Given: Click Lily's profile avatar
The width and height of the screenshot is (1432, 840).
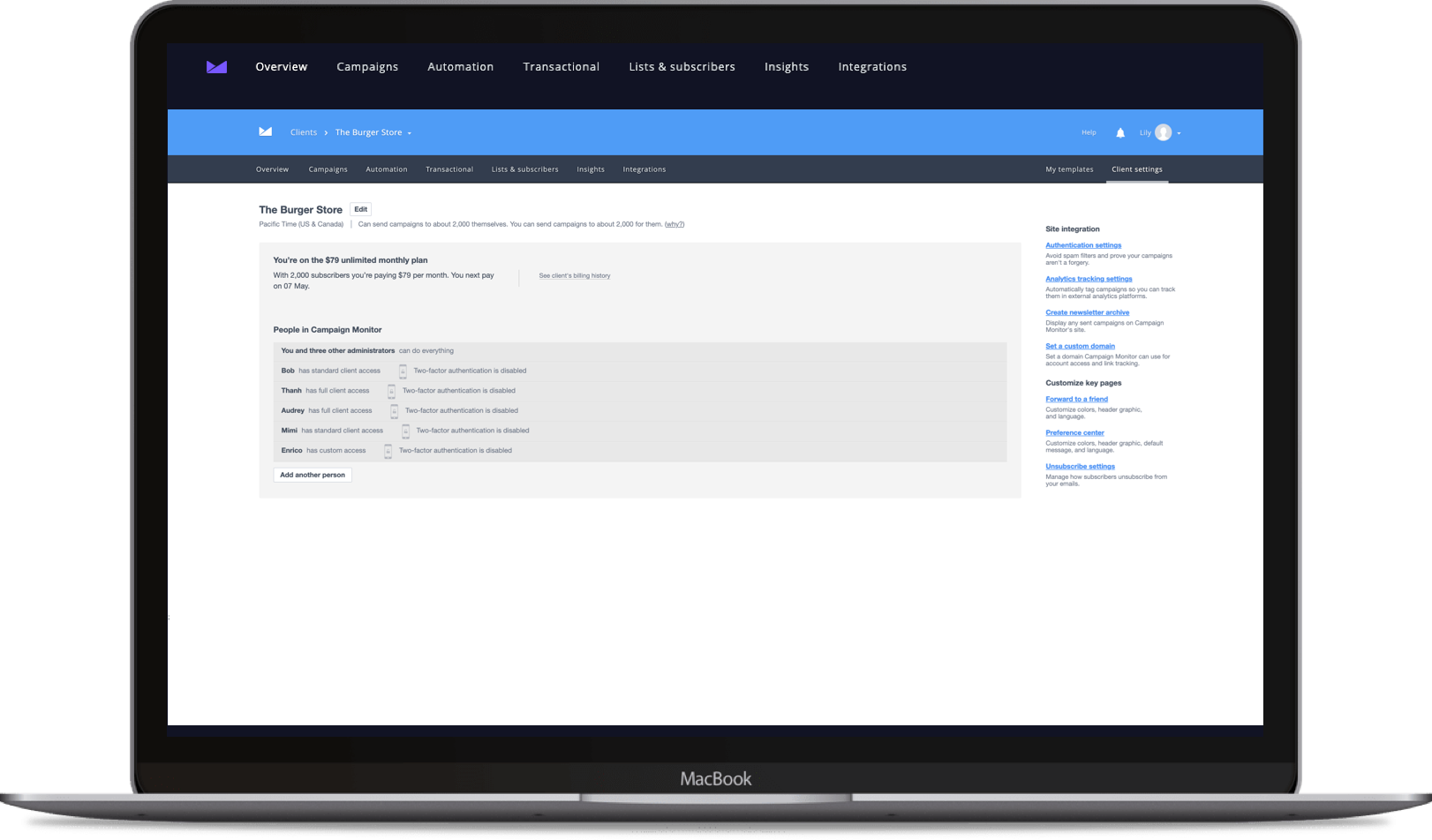Looking at the screenshot, I should pos(1163,132).
